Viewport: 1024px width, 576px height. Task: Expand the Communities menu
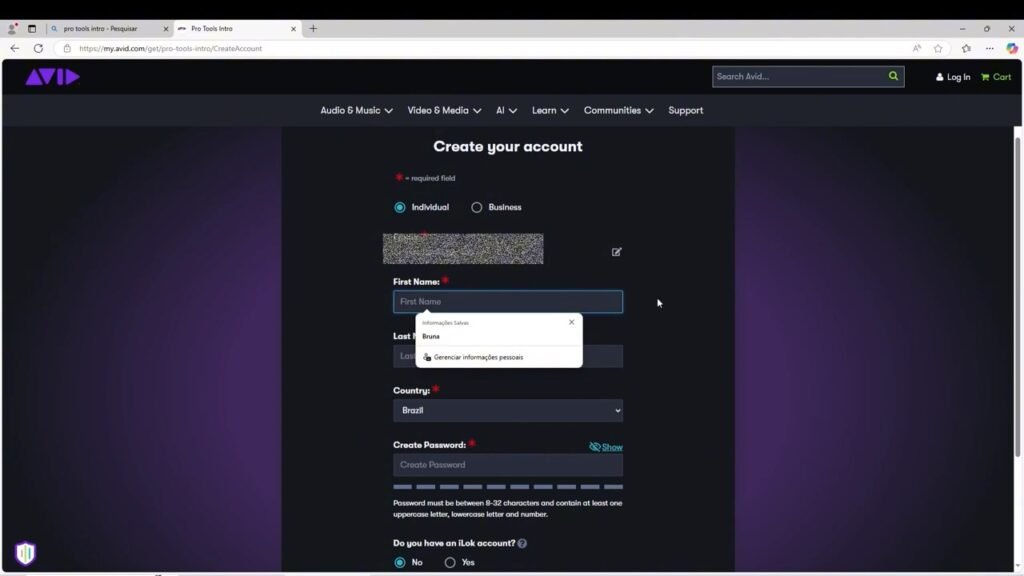click(618, 110)
